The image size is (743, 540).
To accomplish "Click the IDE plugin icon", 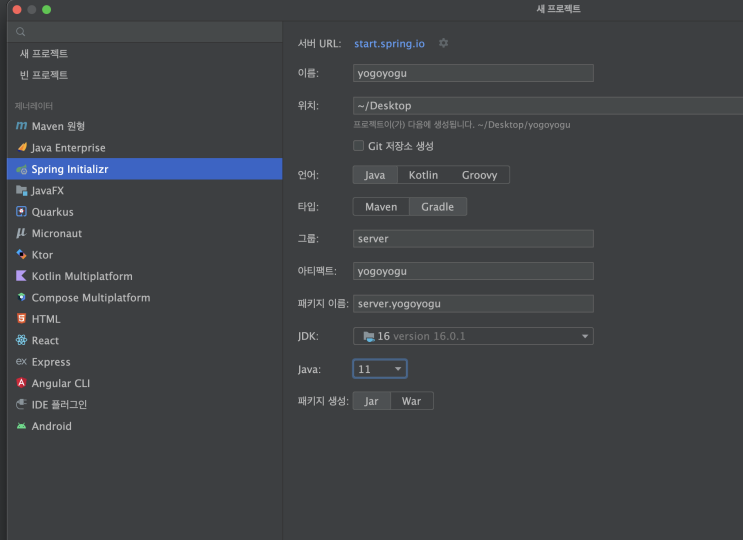I will pos(21,404).
